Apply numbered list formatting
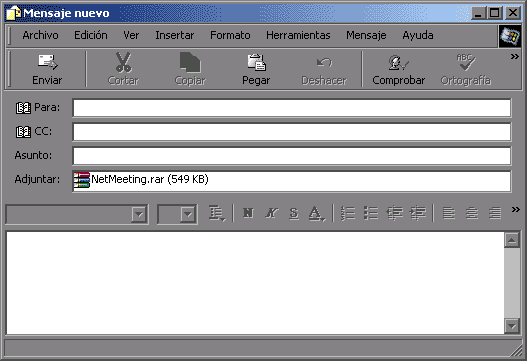 click(x=348, y=213)
